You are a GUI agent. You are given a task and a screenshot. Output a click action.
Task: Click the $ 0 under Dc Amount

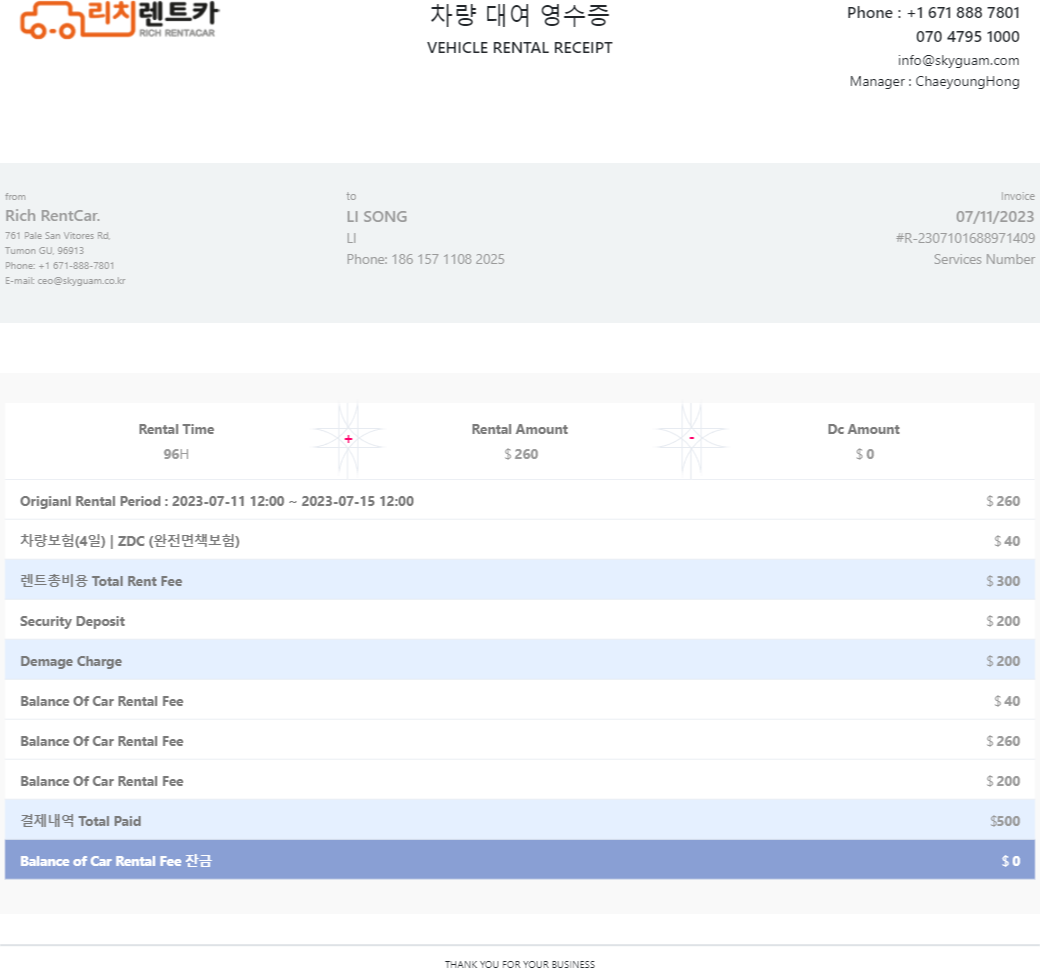click(865, 454)
